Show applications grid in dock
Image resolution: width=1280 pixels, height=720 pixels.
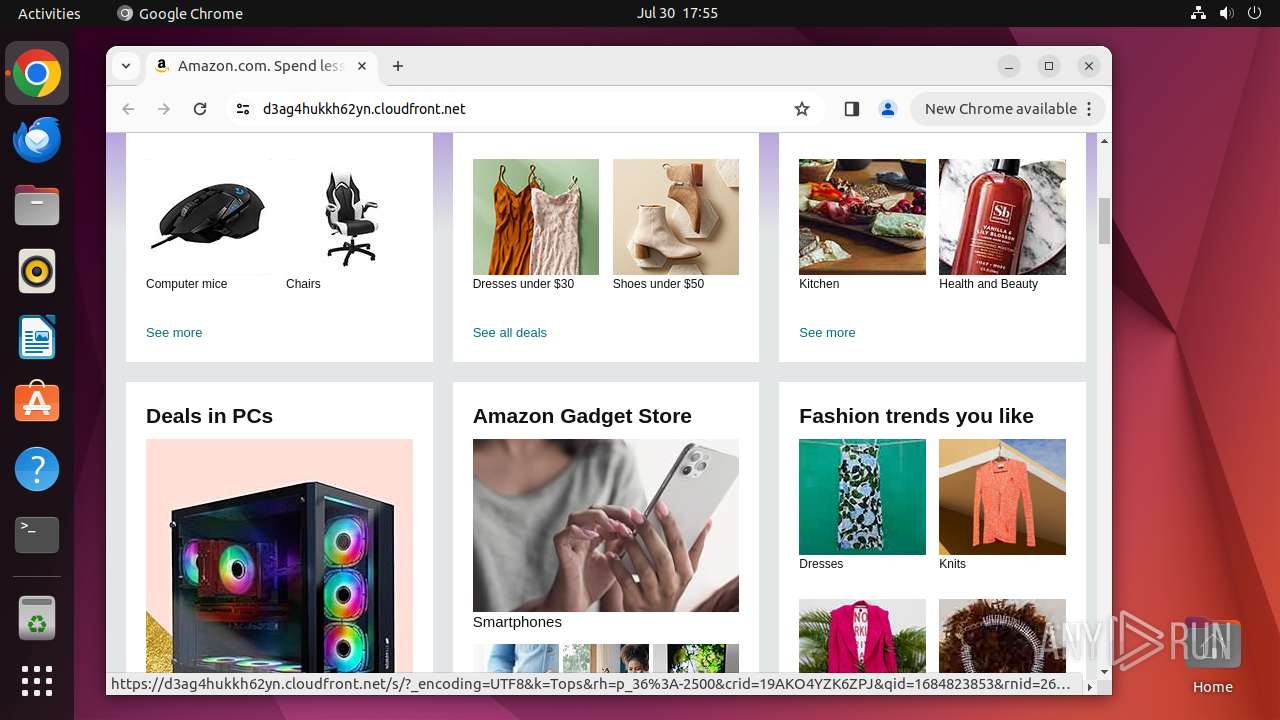click(x=37, y=681)
